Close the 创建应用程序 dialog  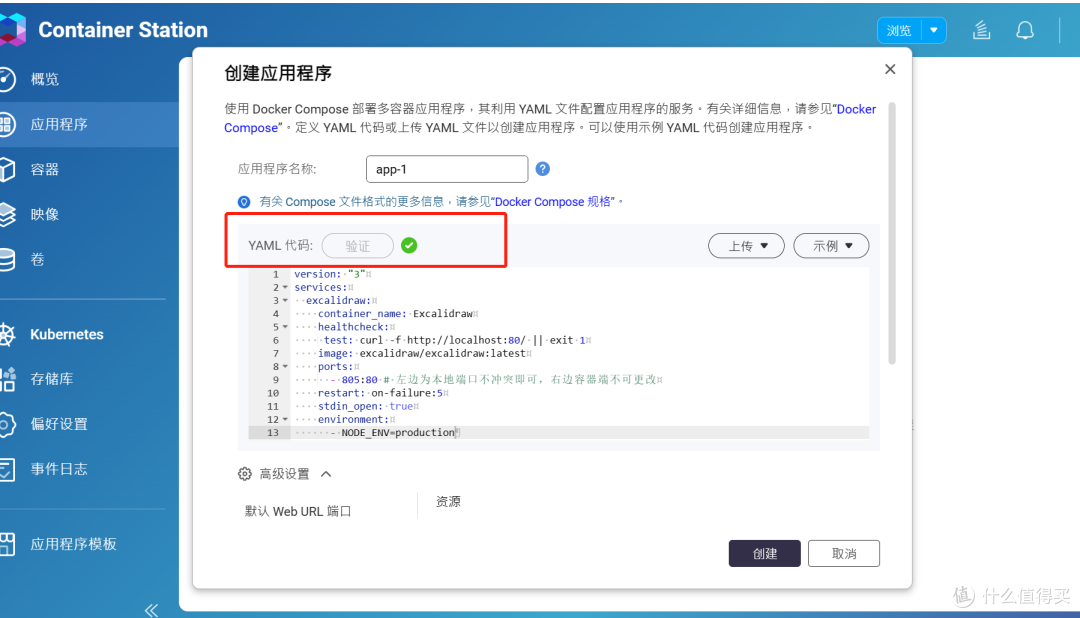890,69
